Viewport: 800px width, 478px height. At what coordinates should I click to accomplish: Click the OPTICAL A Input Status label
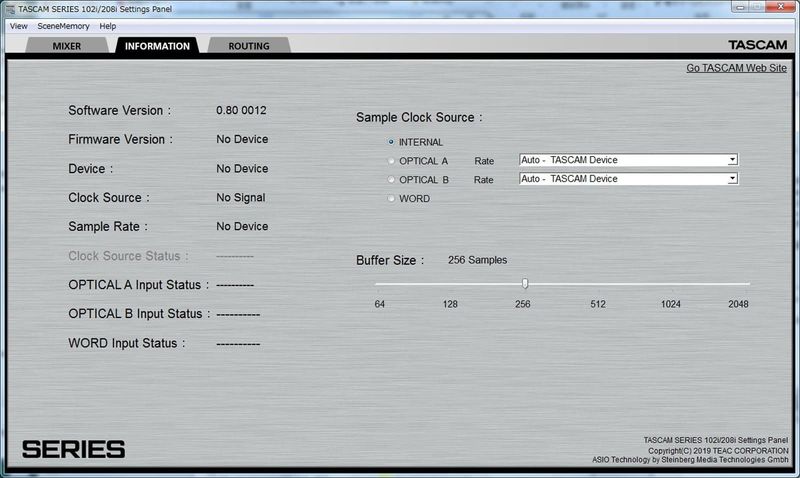tap(139, 285)
